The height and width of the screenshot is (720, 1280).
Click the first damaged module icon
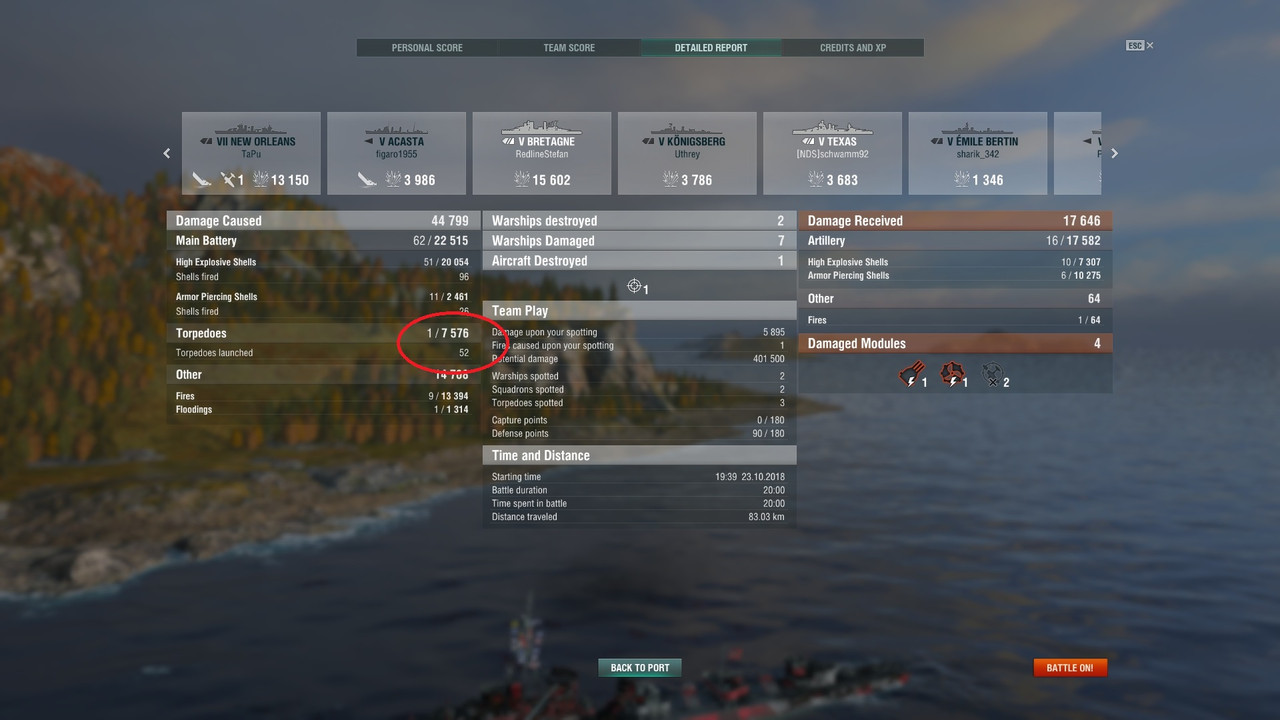click(x=911, y=375)
